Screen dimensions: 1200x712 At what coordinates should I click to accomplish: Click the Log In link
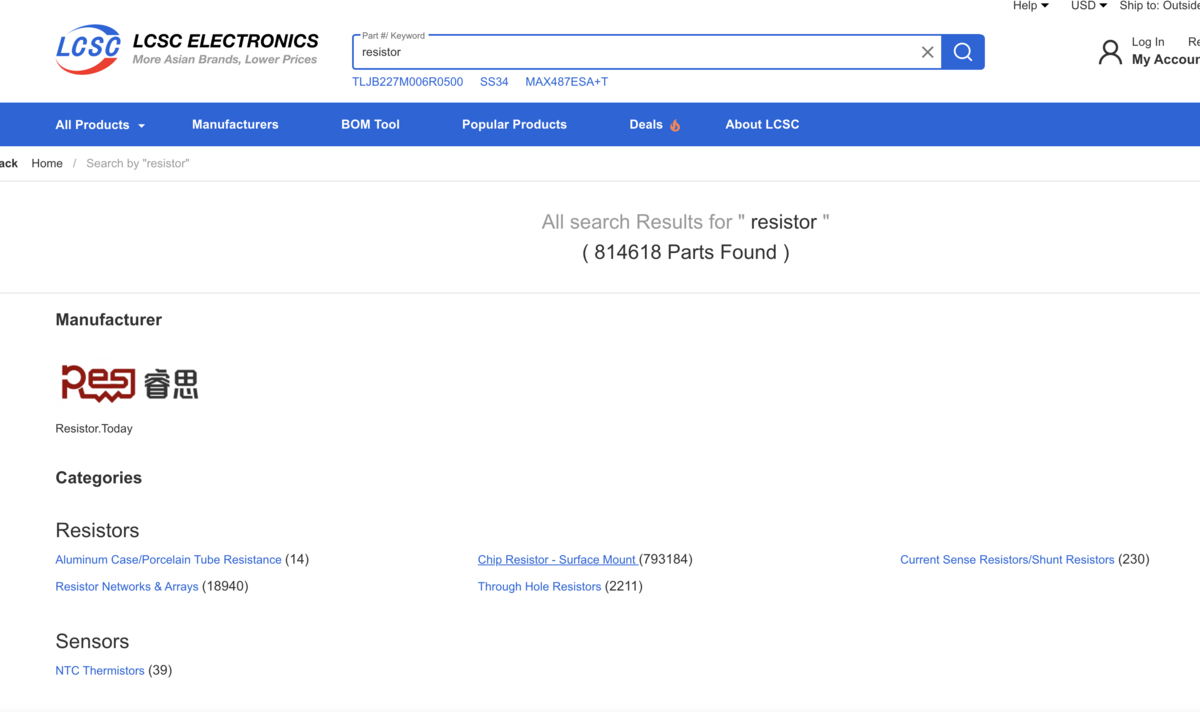1148,42
